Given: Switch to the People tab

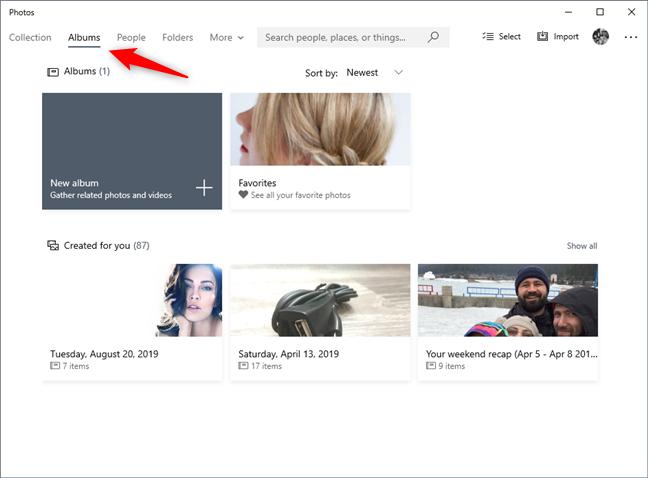Looking at the screenshot, I should coord(131,38).
